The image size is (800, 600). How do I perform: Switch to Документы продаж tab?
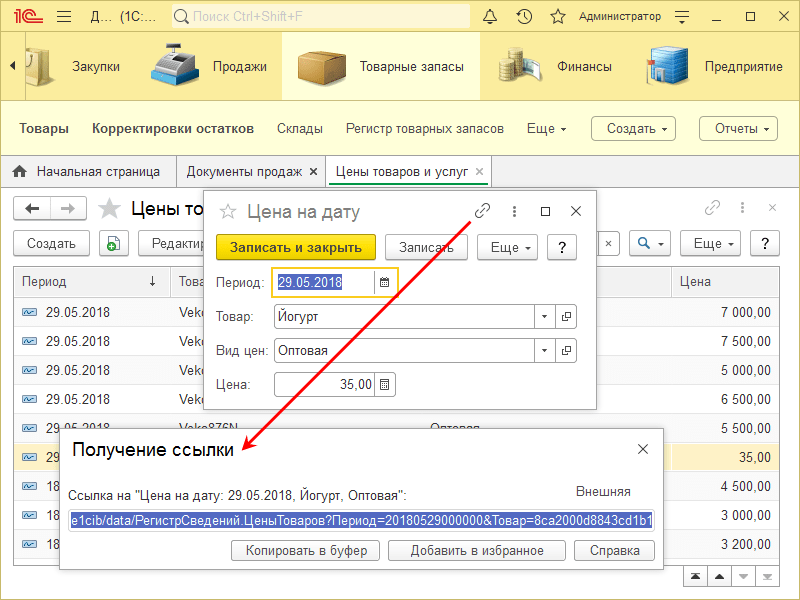(244, 172)
